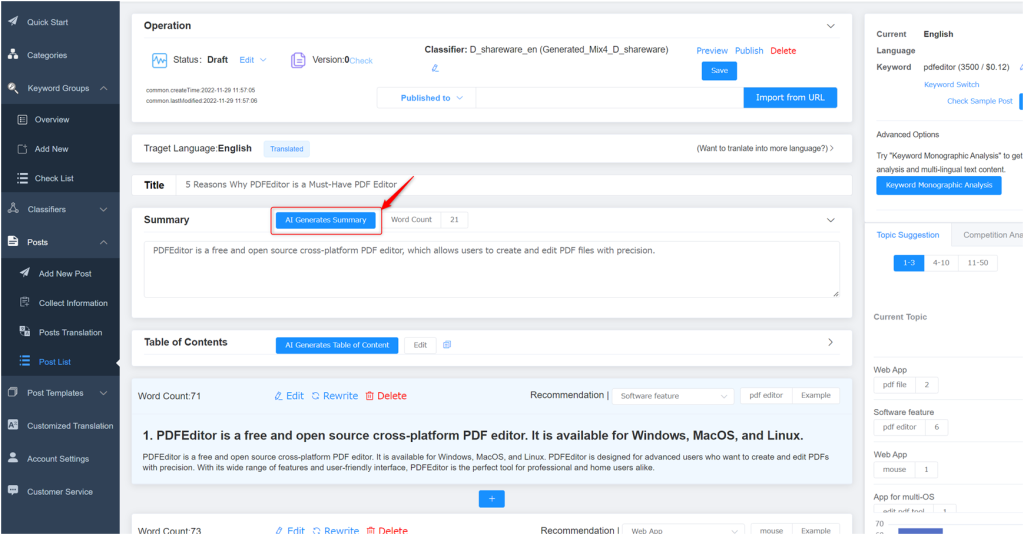Click the Published to URL input field

[x=609, y=98]
